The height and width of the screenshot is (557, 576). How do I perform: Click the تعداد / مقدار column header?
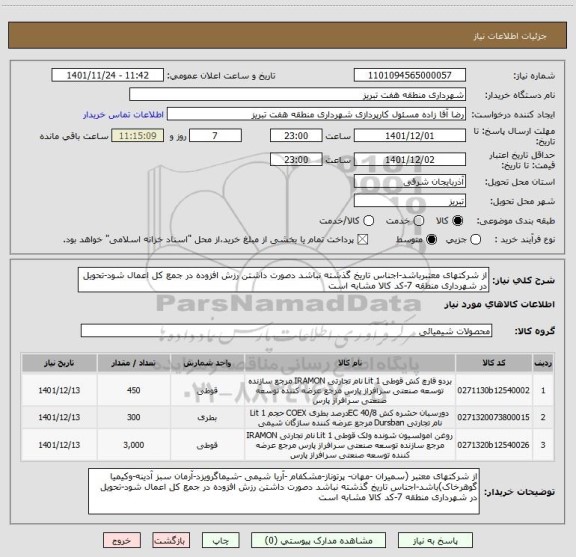[134, 363]
